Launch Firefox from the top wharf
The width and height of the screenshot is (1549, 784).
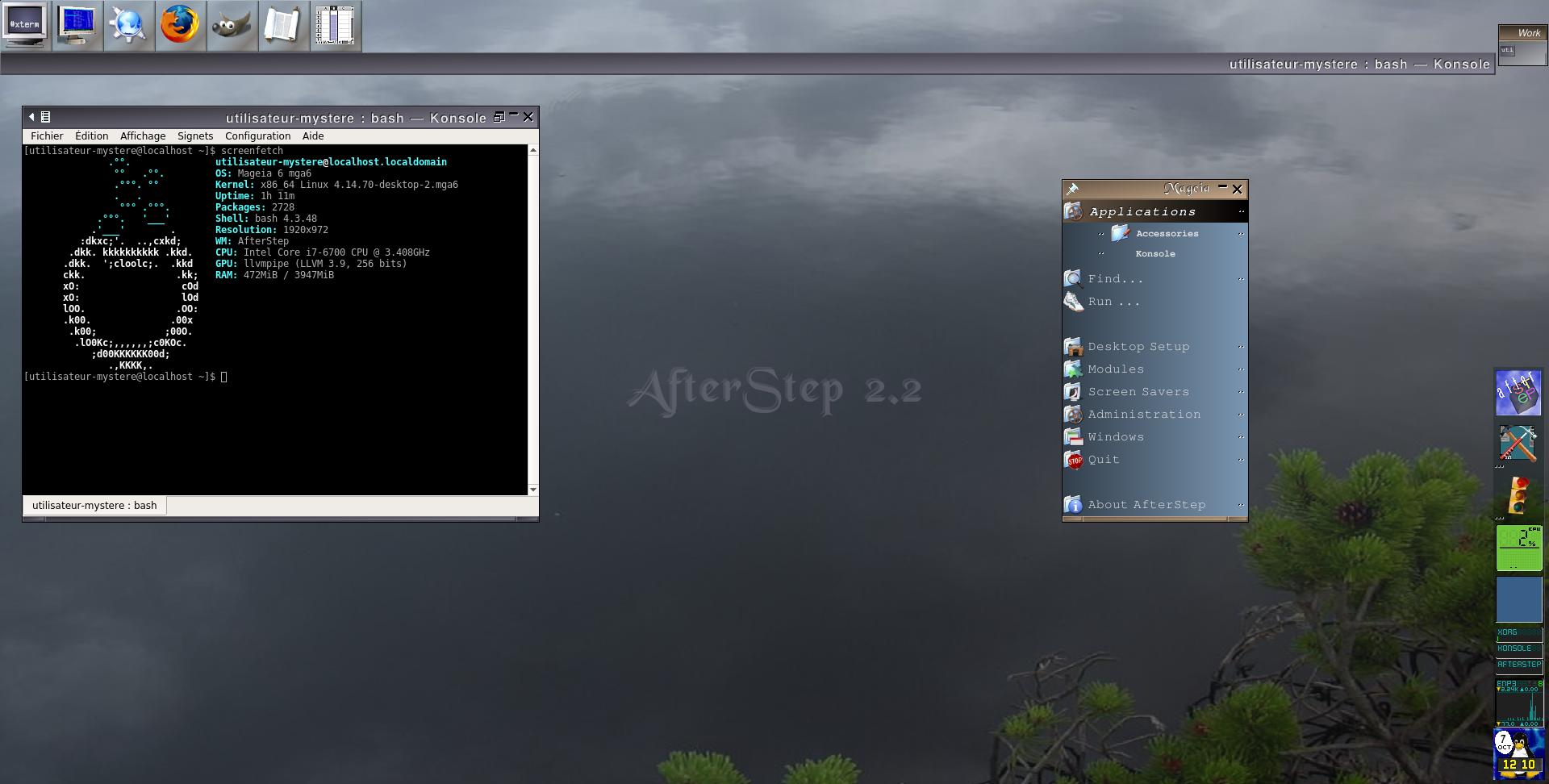point(181,26)
